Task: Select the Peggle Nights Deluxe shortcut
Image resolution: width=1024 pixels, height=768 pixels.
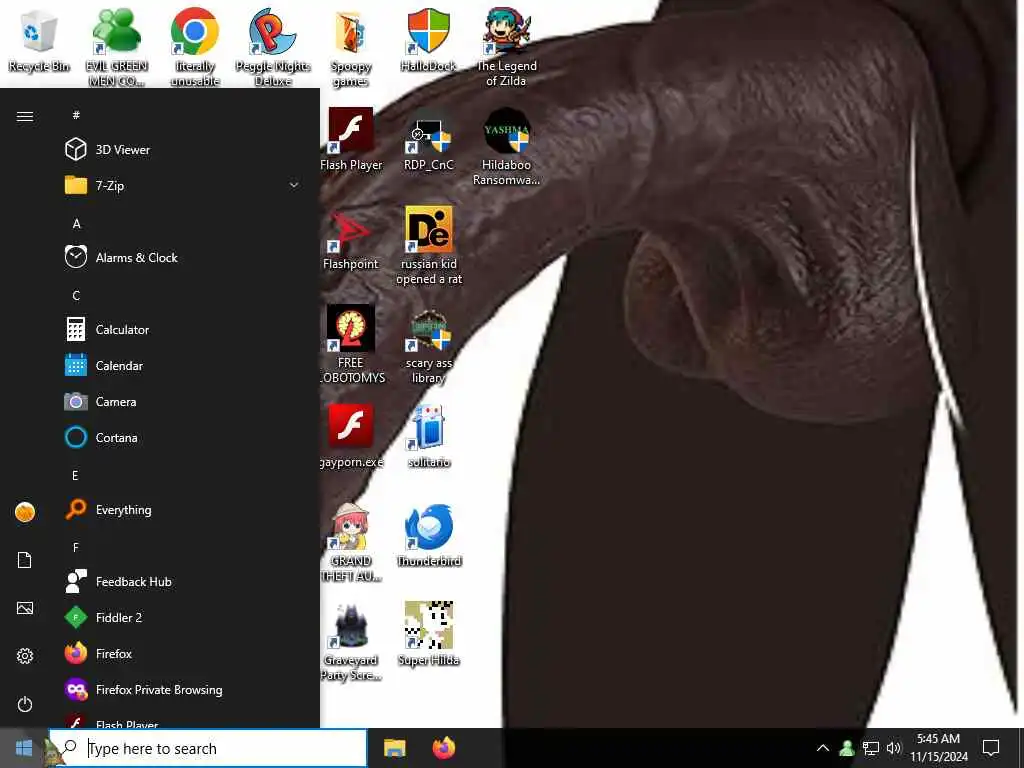Action: tap(273, 47)
